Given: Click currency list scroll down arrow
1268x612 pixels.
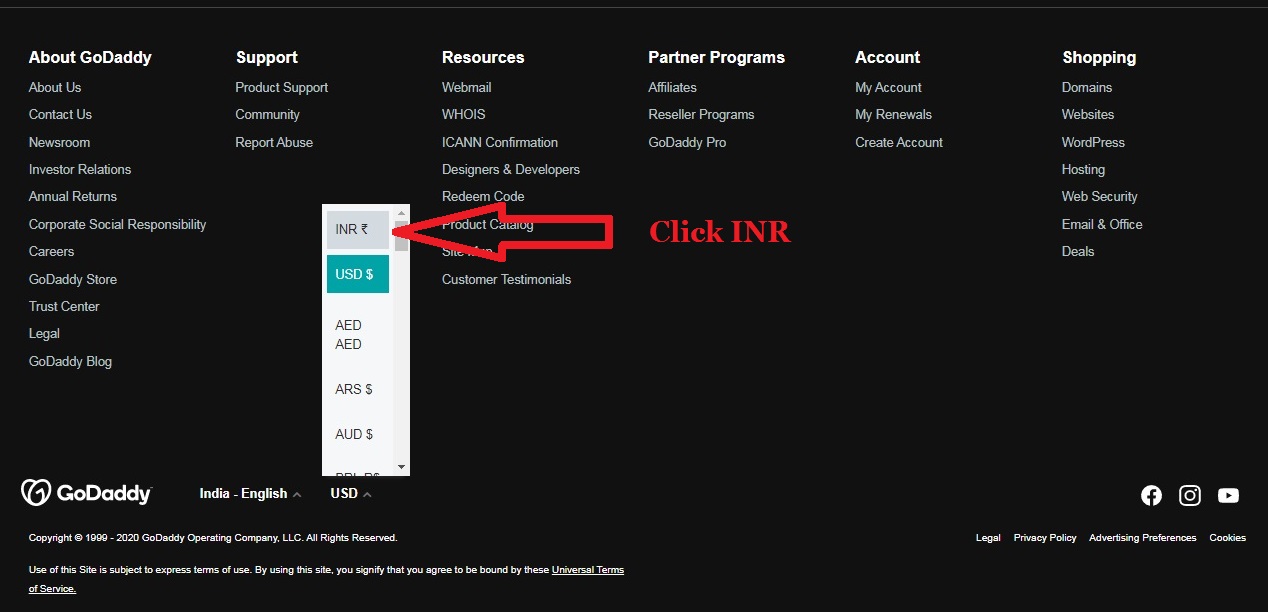Looking at the screenshot, I should tap(401, 467).
